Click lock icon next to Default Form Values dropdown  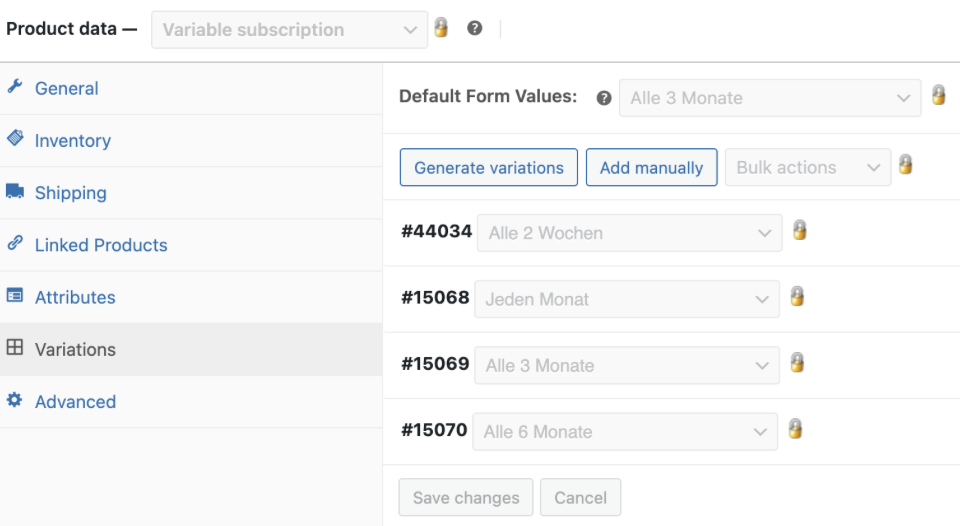click(939, 96)
